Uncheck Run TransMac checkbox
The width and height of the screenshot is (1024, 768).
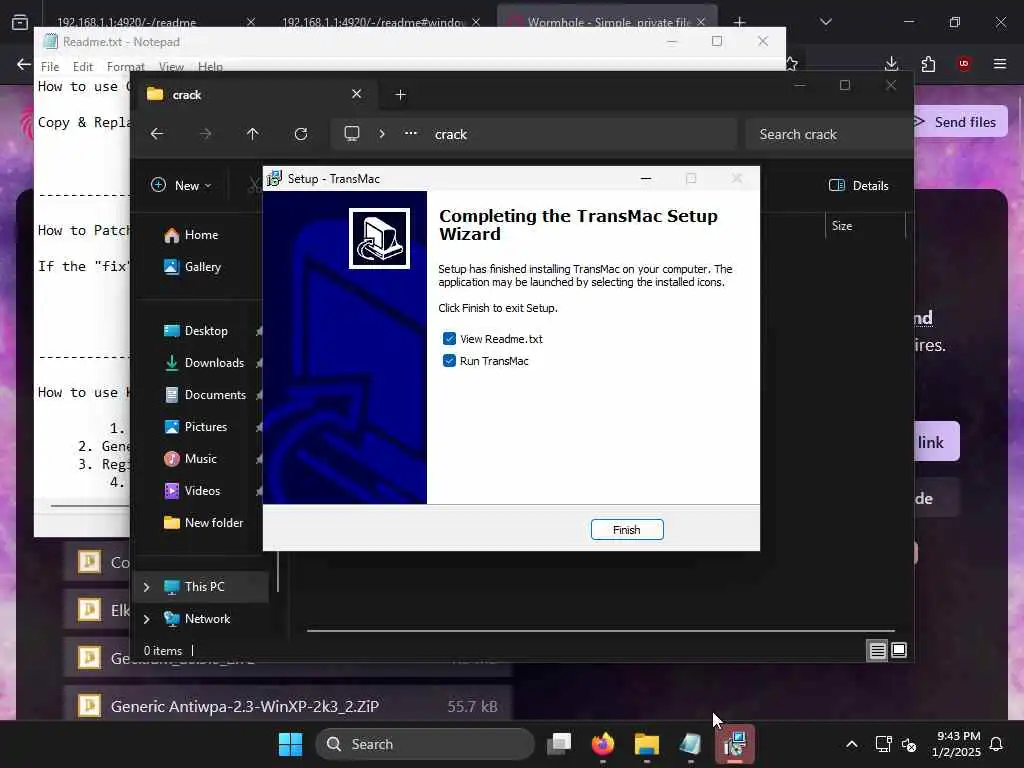pos(449,360)
